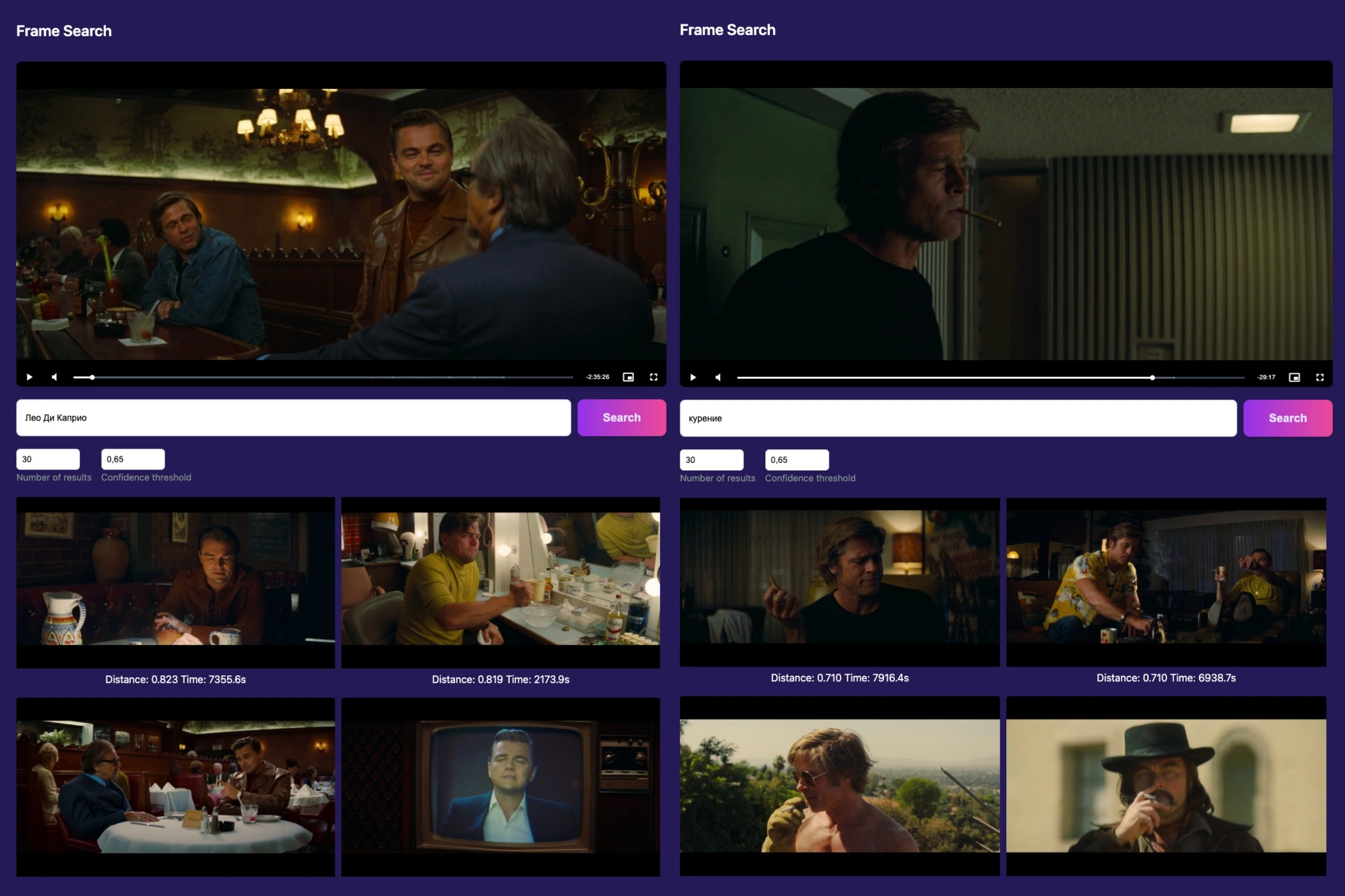
Task: Open result thumbnail at Time 6938.7s
Action: 1166,582
